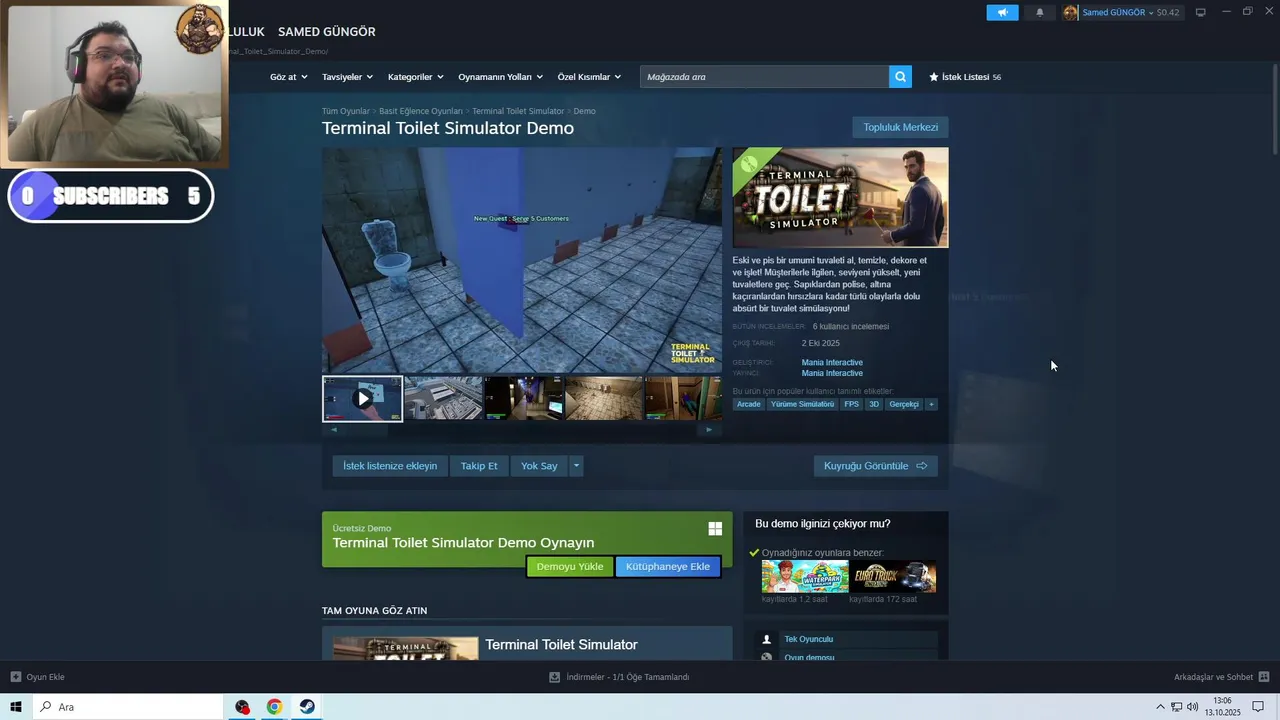The image size is (1280, 720).
Task: Click the Arcade tag
Action: [749, 404]
